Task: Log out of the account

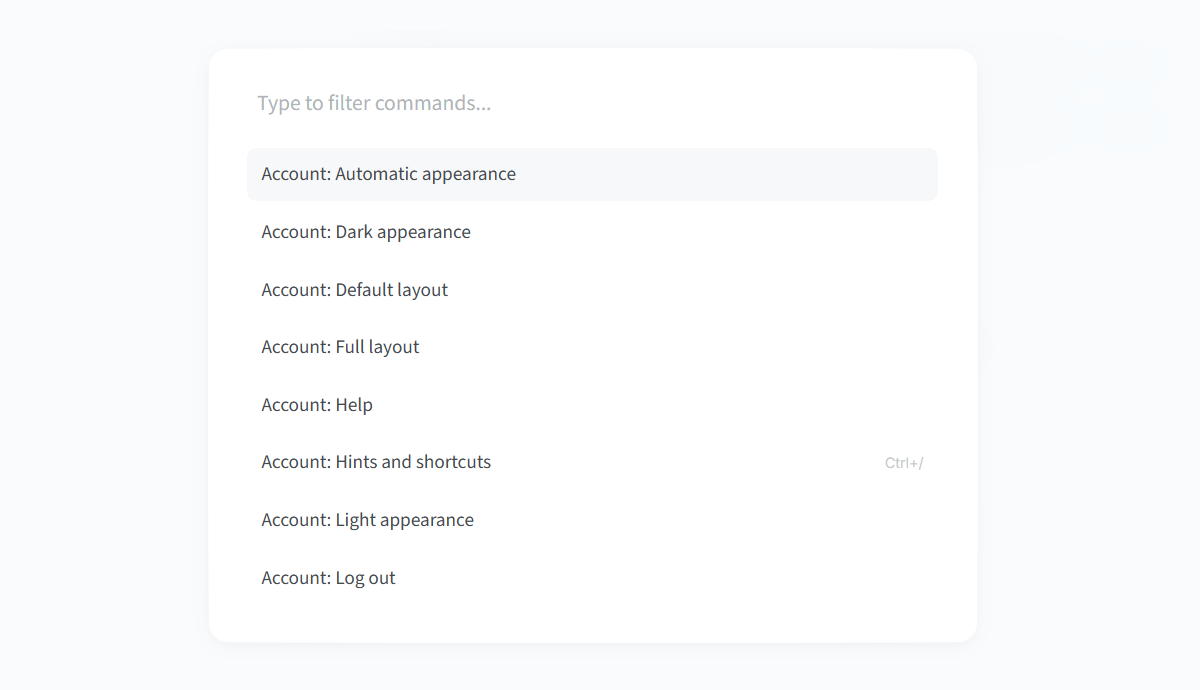Action: tap(592, 578)
